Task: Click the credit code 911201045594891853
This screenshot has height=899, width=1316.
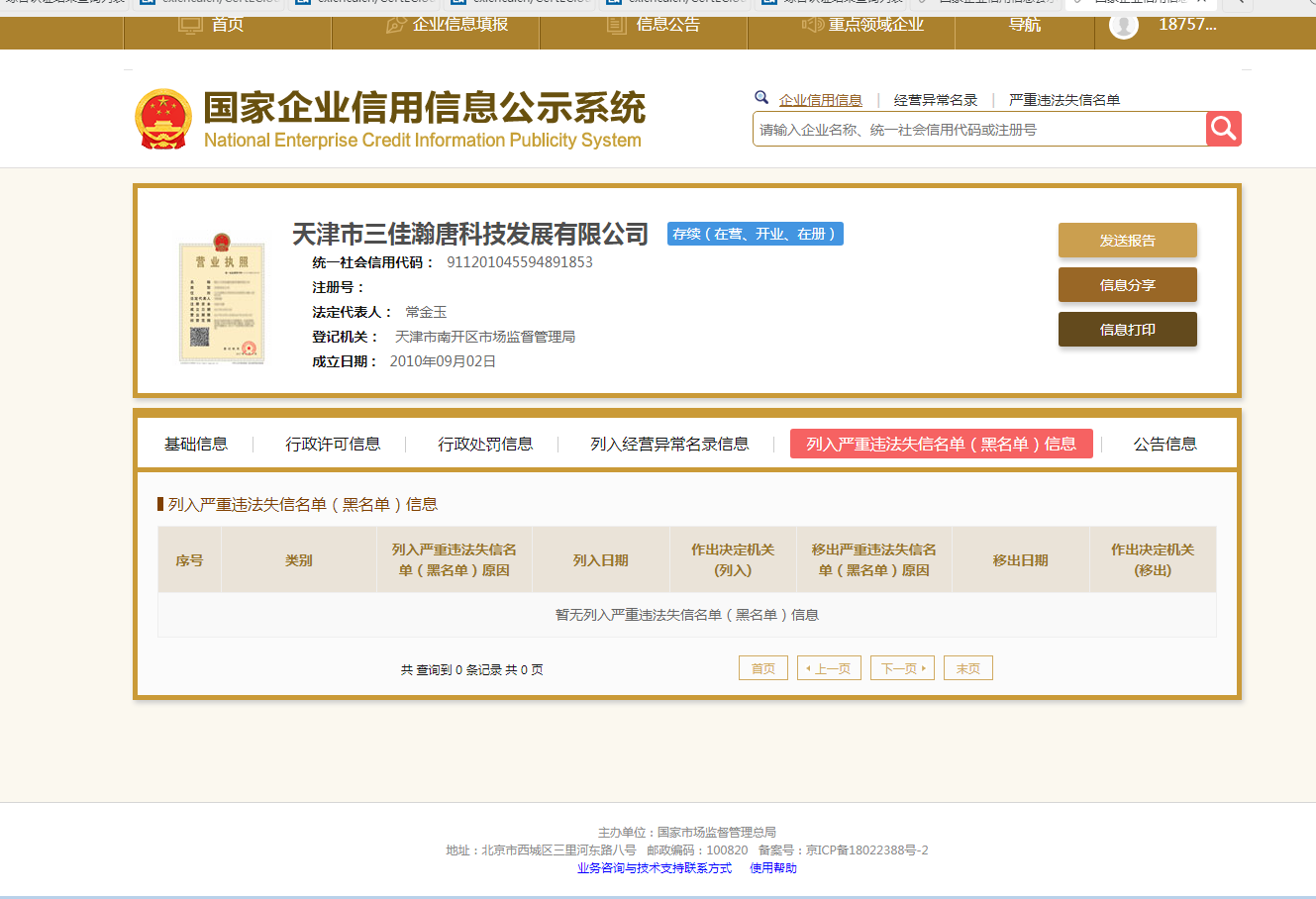Action: pos(520,262)
